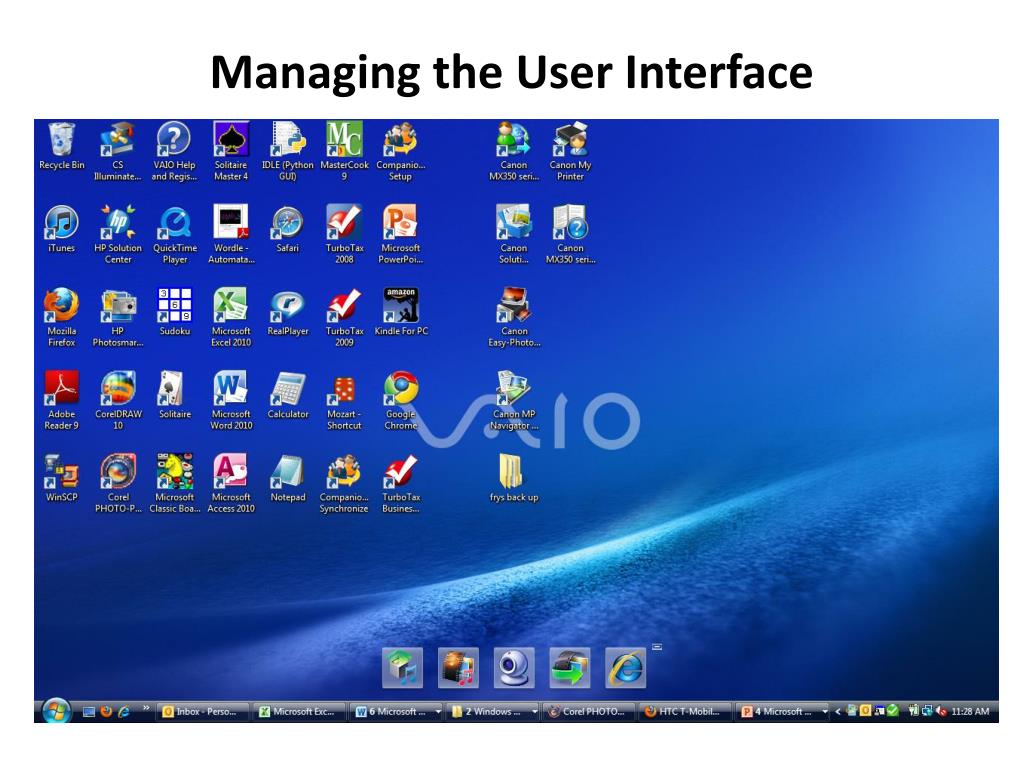Launch RealPlayer from the desktop
1024x768 pixels.
(x=287, y=312)
